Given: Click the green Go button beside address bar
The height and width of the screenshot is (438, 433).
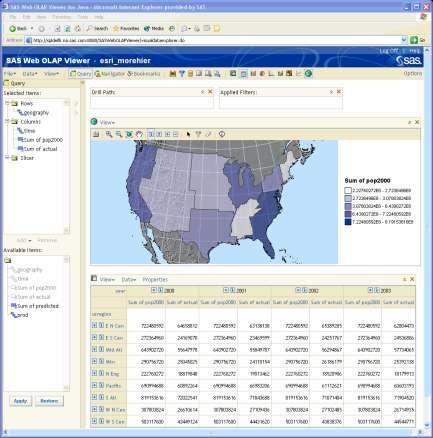Looking at the screenshot, I should 414,40.
